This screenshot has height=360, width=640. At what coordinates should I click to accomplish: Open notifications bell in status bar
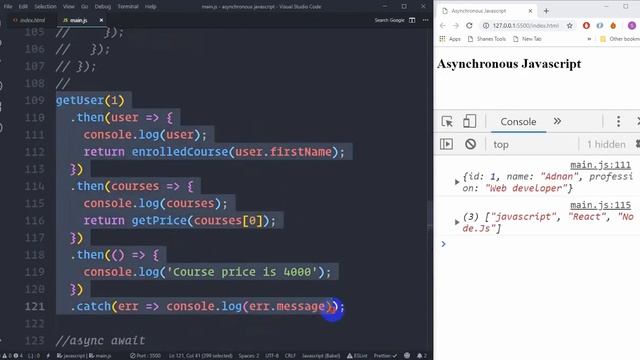click(421, 356)
